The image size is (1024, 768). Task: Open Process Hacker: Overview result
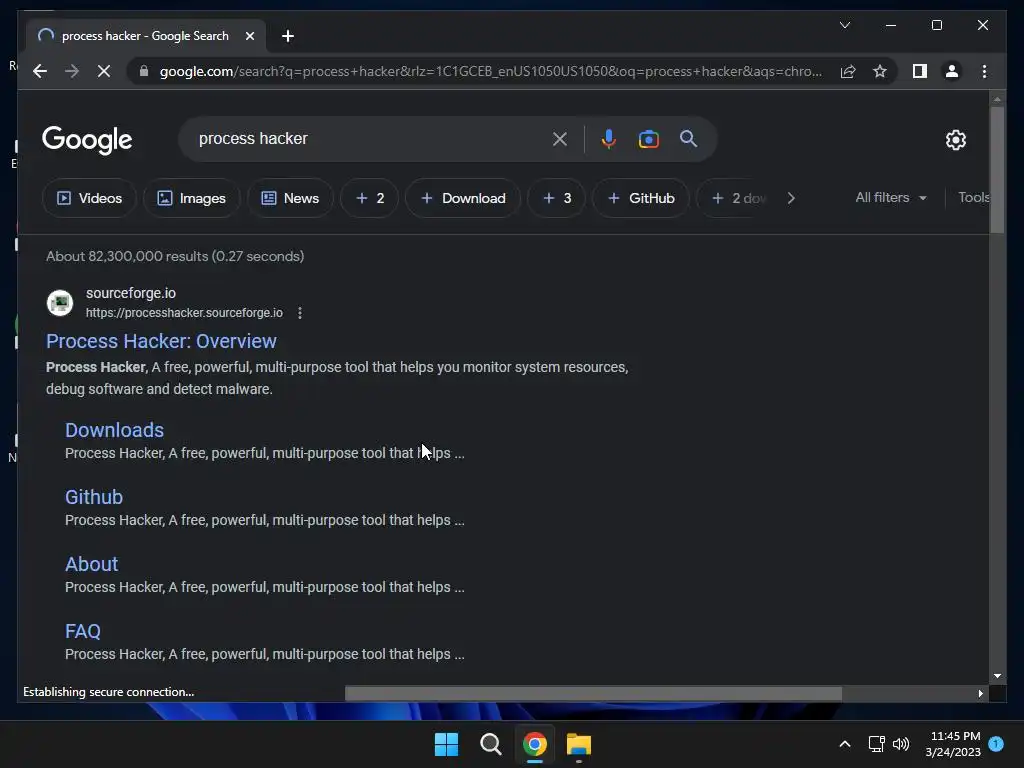coord(161,341)
